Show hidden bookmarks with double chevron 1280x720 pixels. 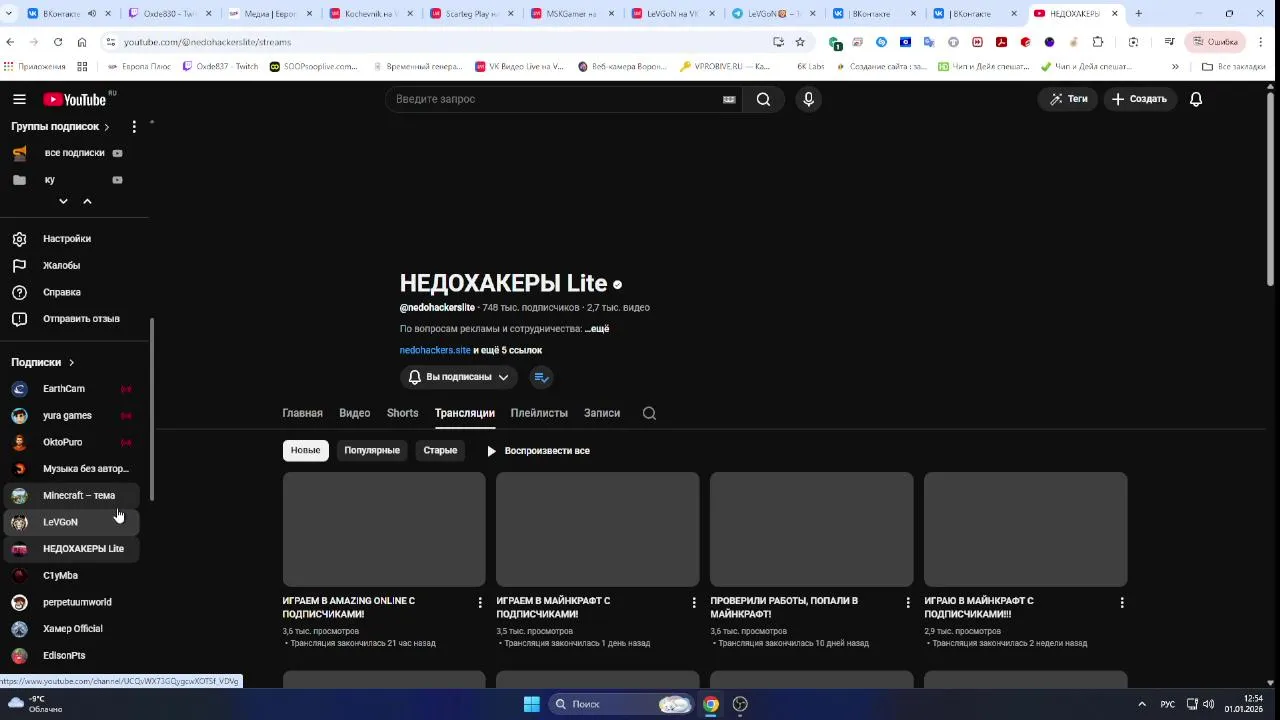tap(1175, 67)
